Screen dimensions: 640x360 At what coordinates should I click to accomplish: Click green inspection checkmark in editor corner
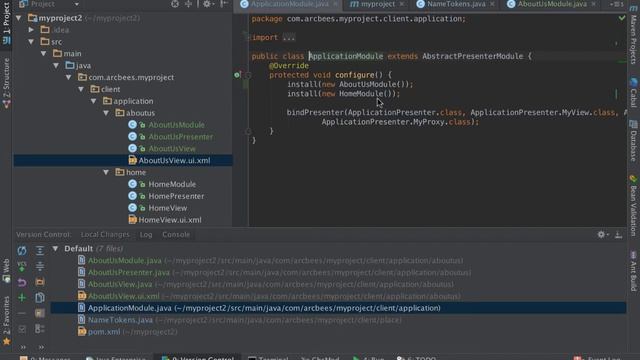click(622, 18)
